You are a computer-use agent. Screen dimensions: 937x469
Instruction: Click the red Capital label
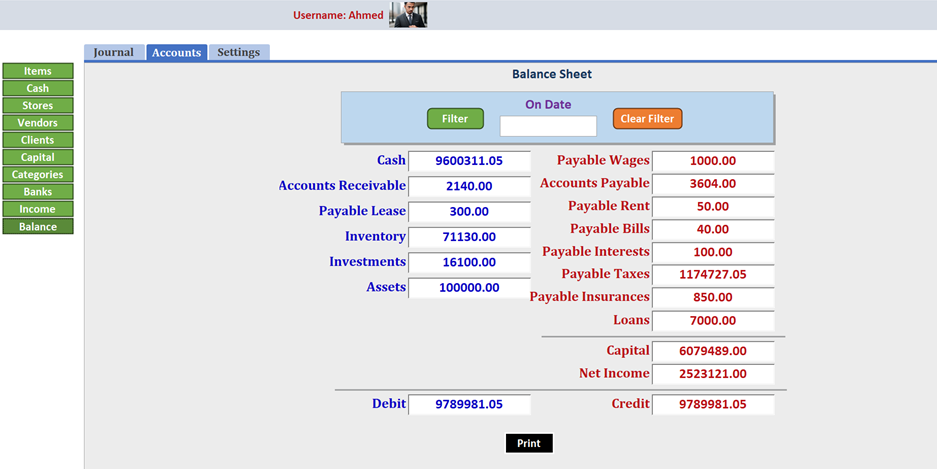[x=628, y=351]
